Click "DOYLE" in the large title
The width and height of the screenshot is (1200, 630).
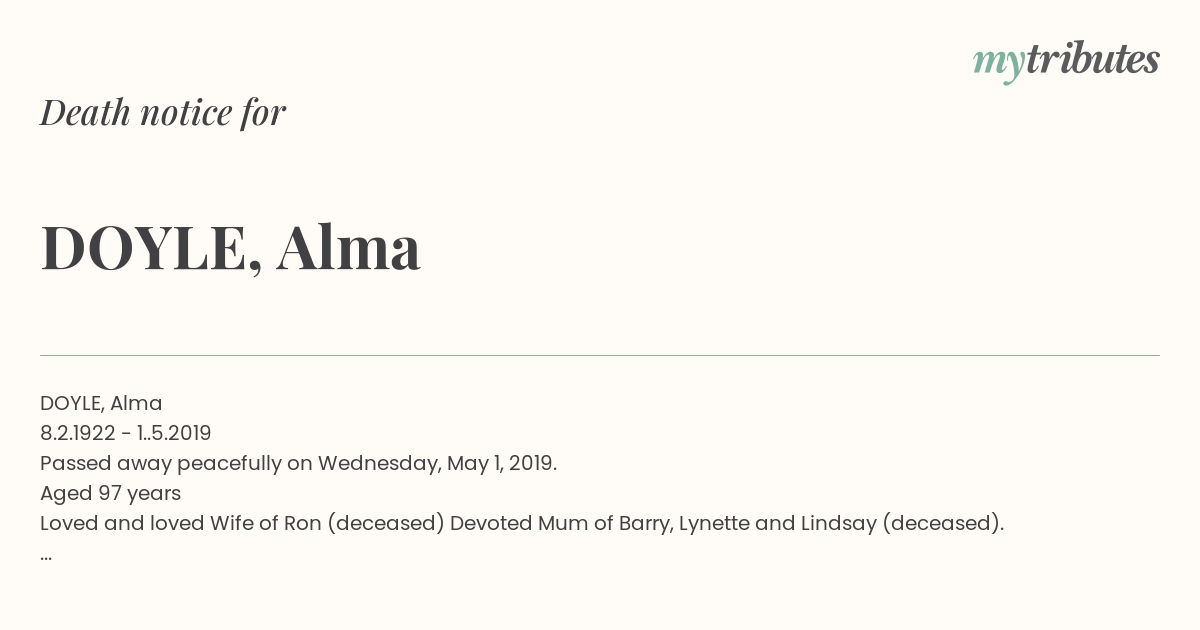click(x=144, y=248)
